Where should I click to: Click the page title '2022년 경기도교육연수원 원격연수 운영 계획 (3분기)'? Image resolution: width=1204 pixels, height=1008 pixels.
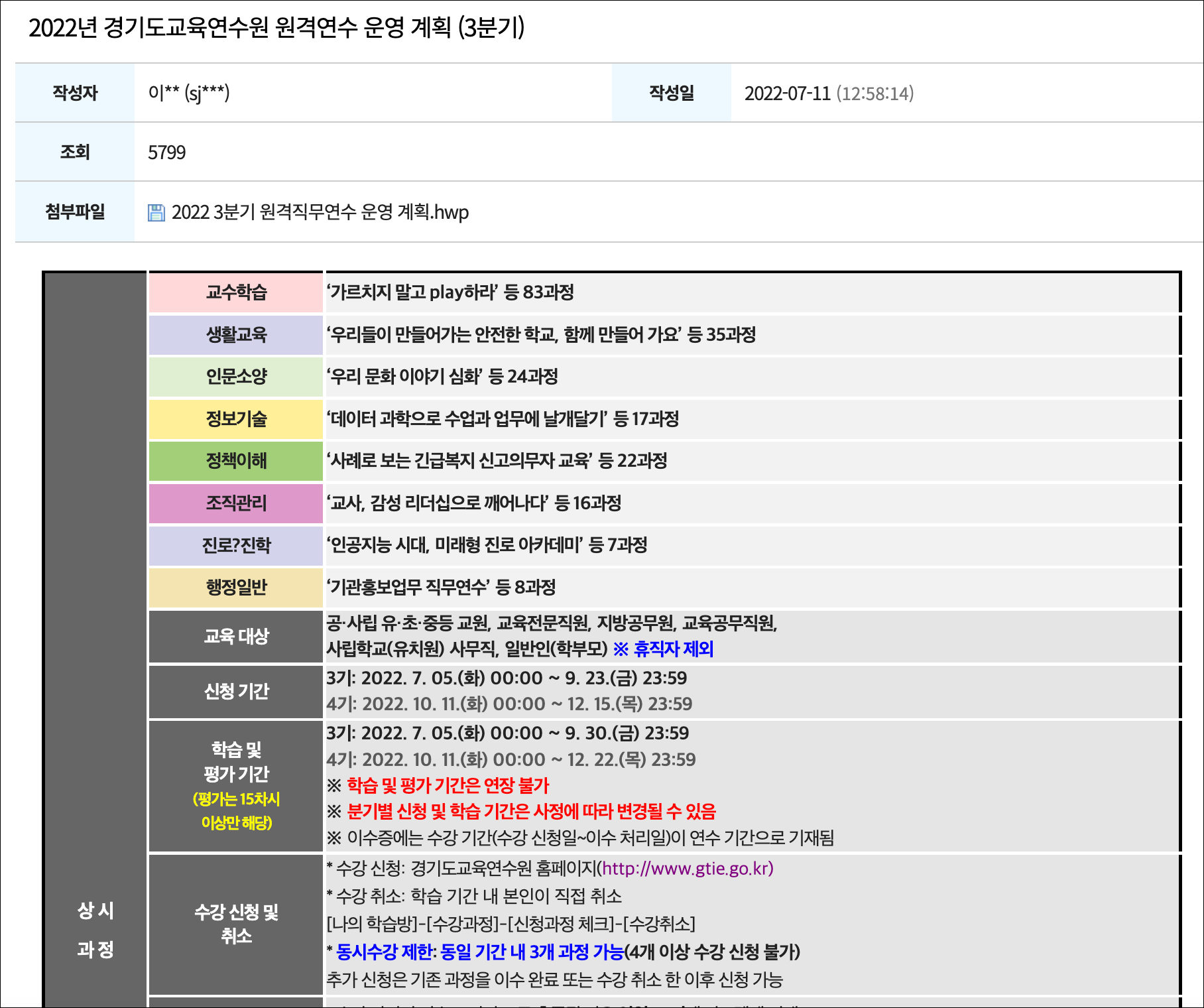[x=276, y=28]
